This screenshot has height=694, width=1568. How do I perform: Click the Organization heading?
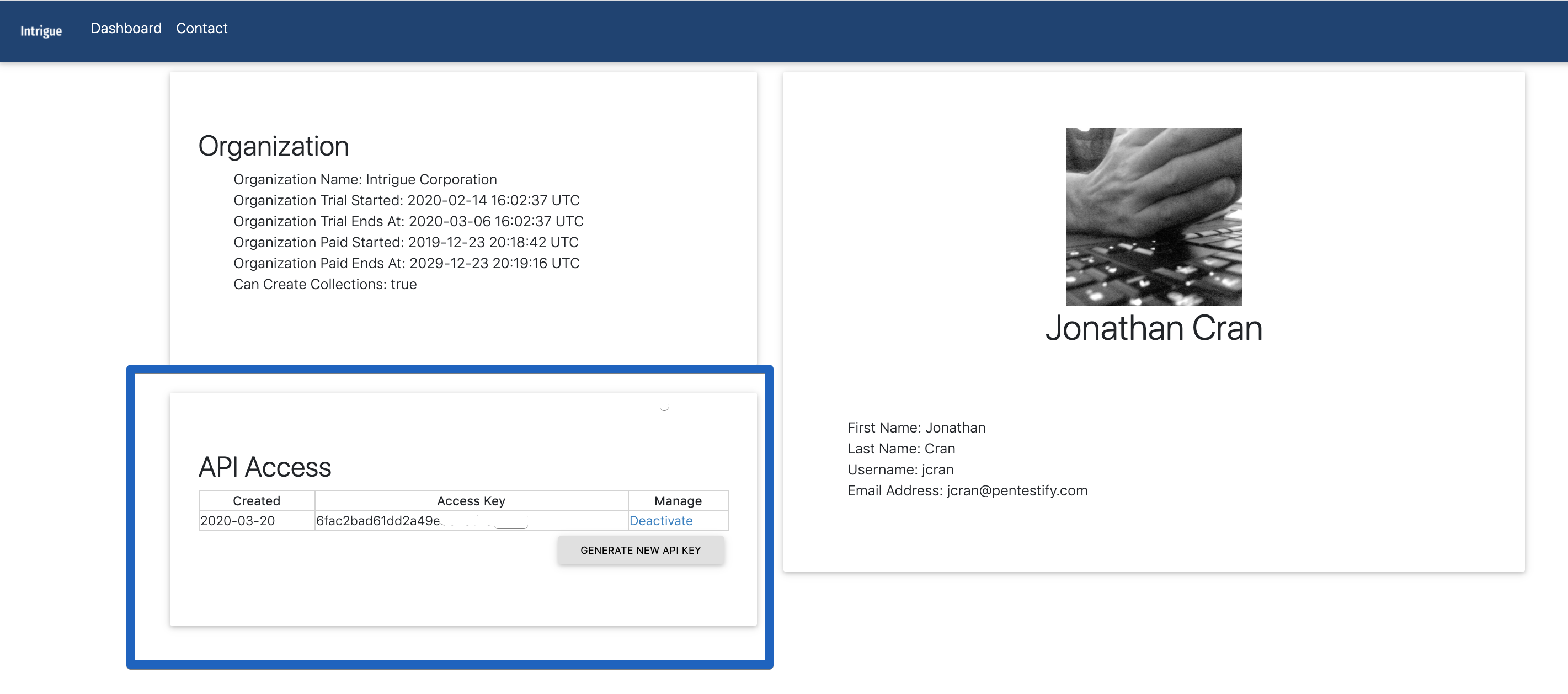[273, 146]
